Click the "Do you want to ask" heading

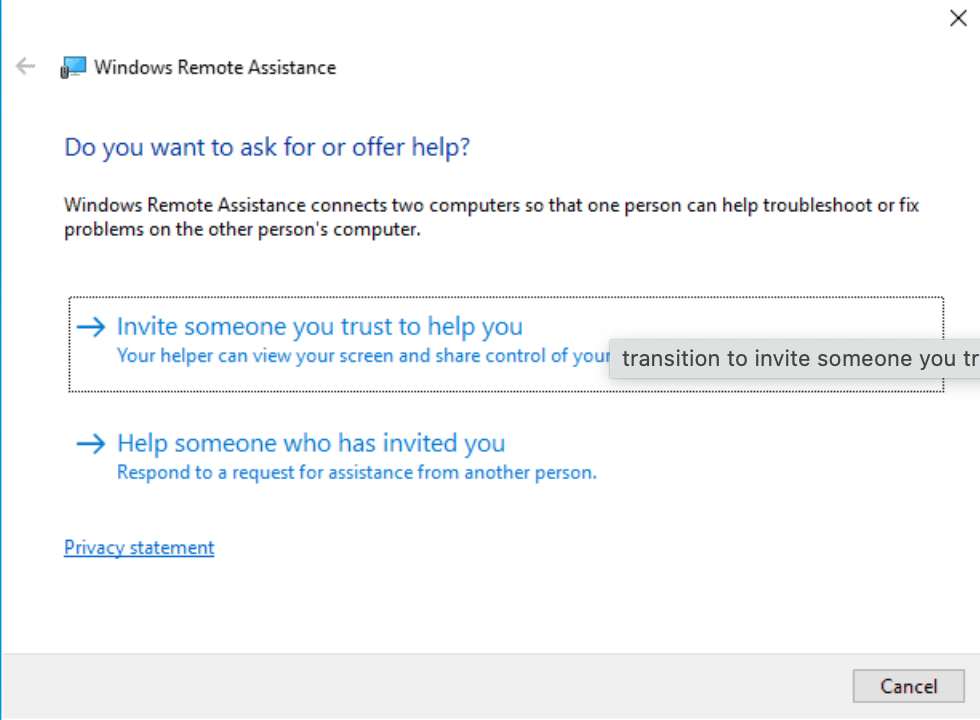click(x=267, y=148)
